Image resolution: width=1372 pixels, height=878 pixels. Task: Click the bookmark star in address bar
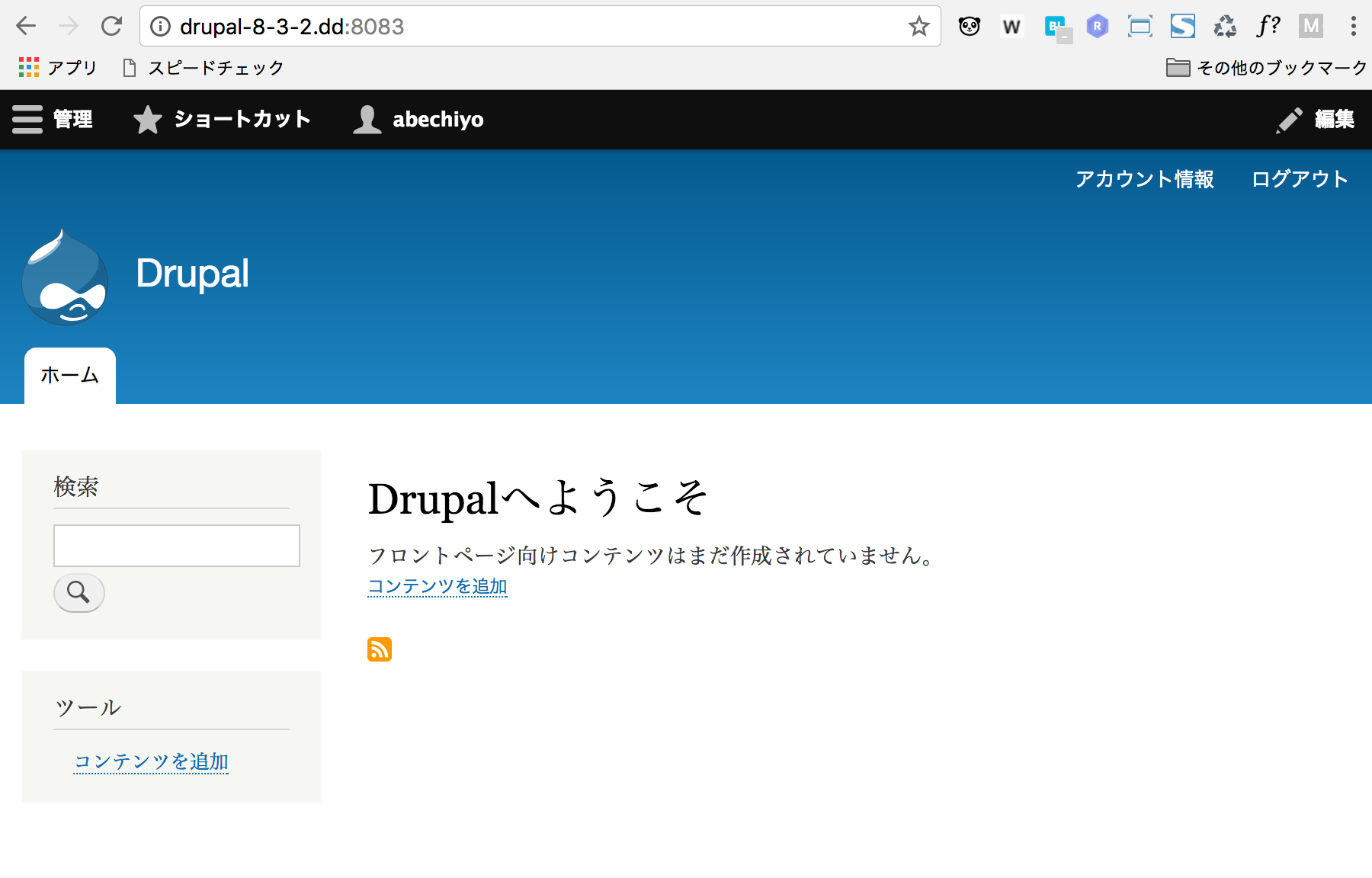918,27
